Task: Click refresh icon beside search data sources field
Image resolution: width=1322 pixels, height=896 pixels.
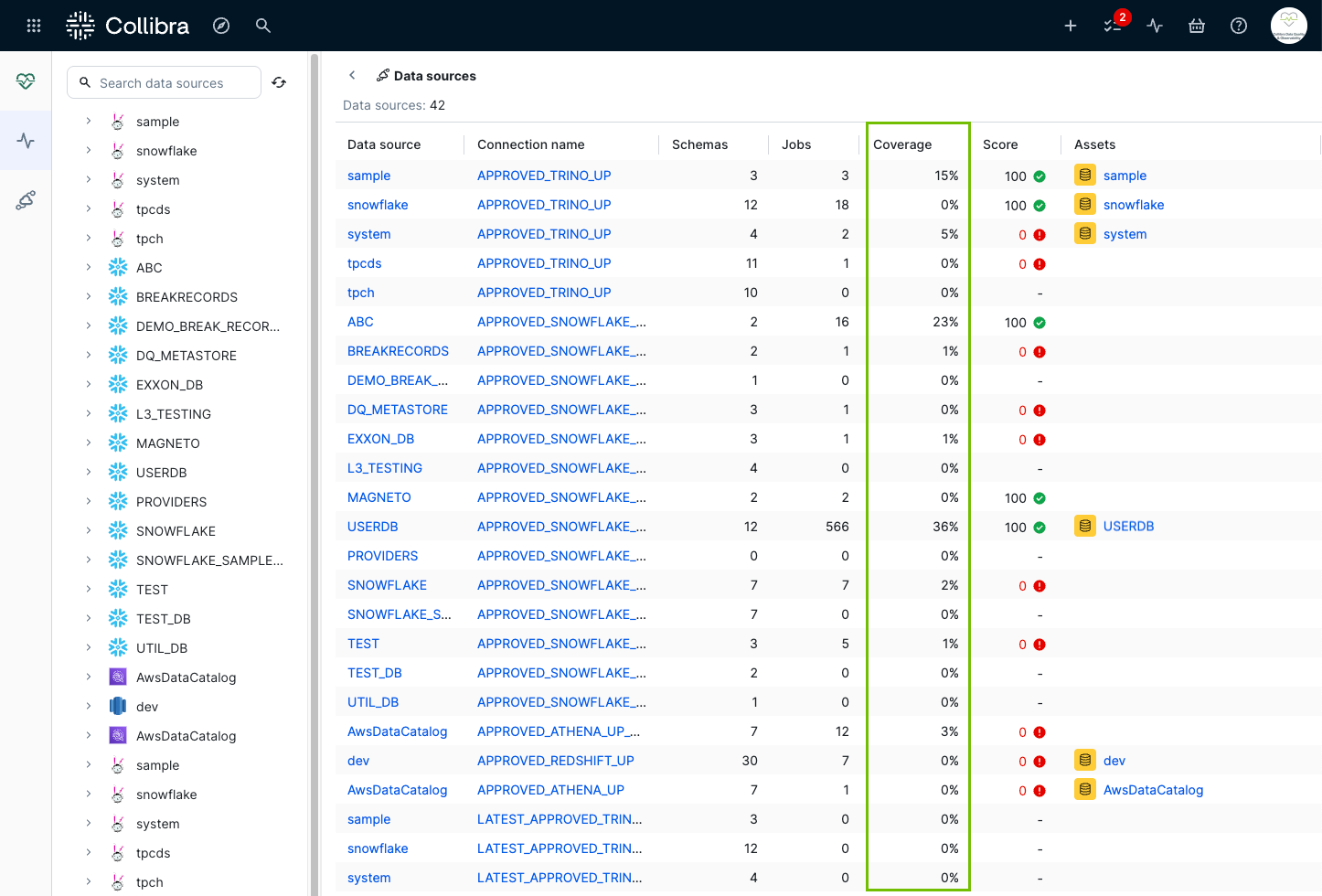Action: (279, 82)
